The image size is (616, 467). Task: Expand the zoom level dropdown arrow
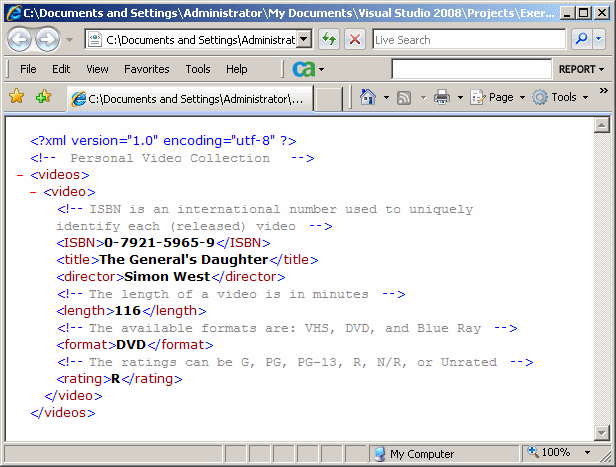[587, 452]
